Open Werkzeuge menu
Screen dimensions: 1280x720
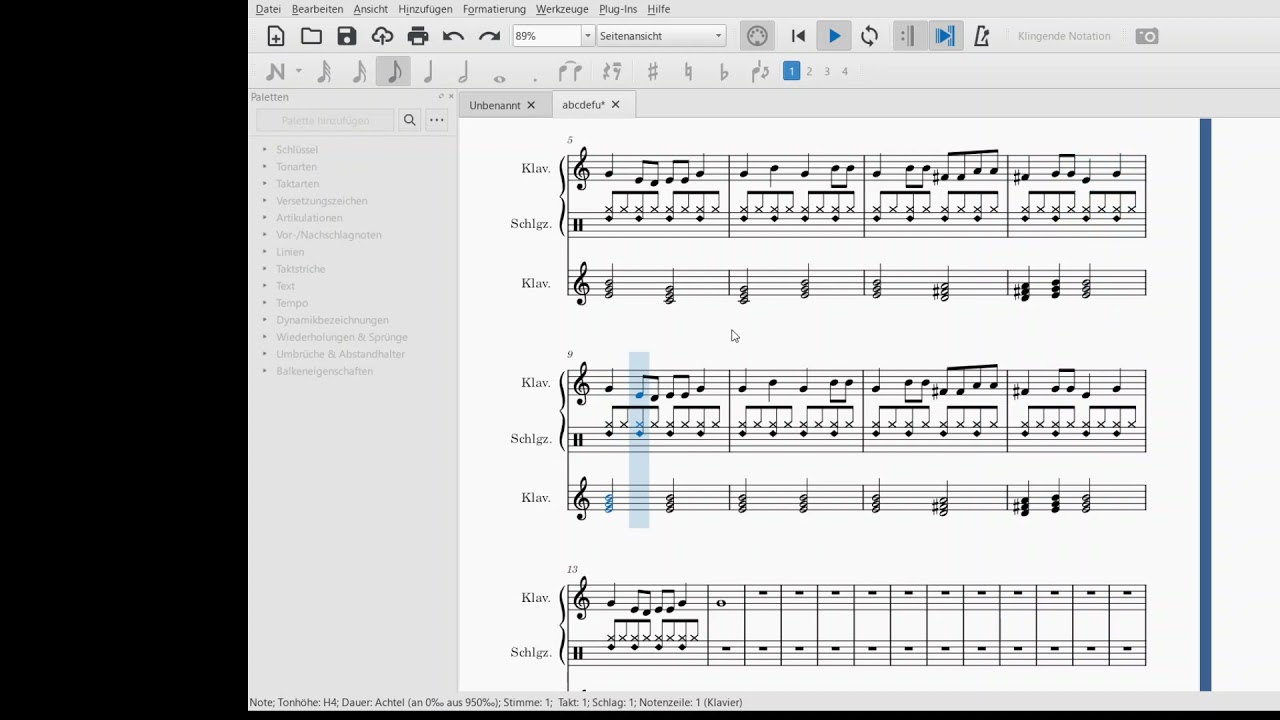[x=562, y=9]
